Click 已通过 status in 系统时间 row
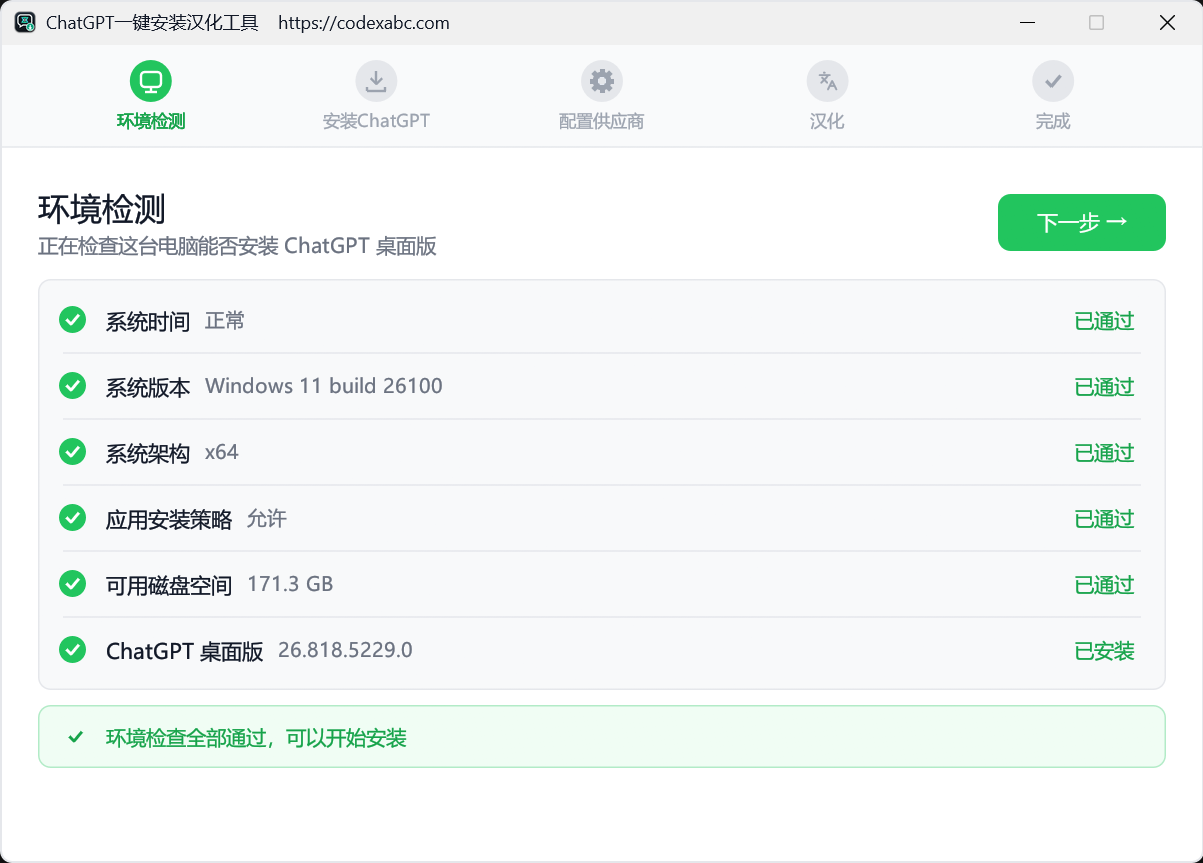This screenshot has height=863, width=1203. pyautogui.click(x=1105, y=321)
